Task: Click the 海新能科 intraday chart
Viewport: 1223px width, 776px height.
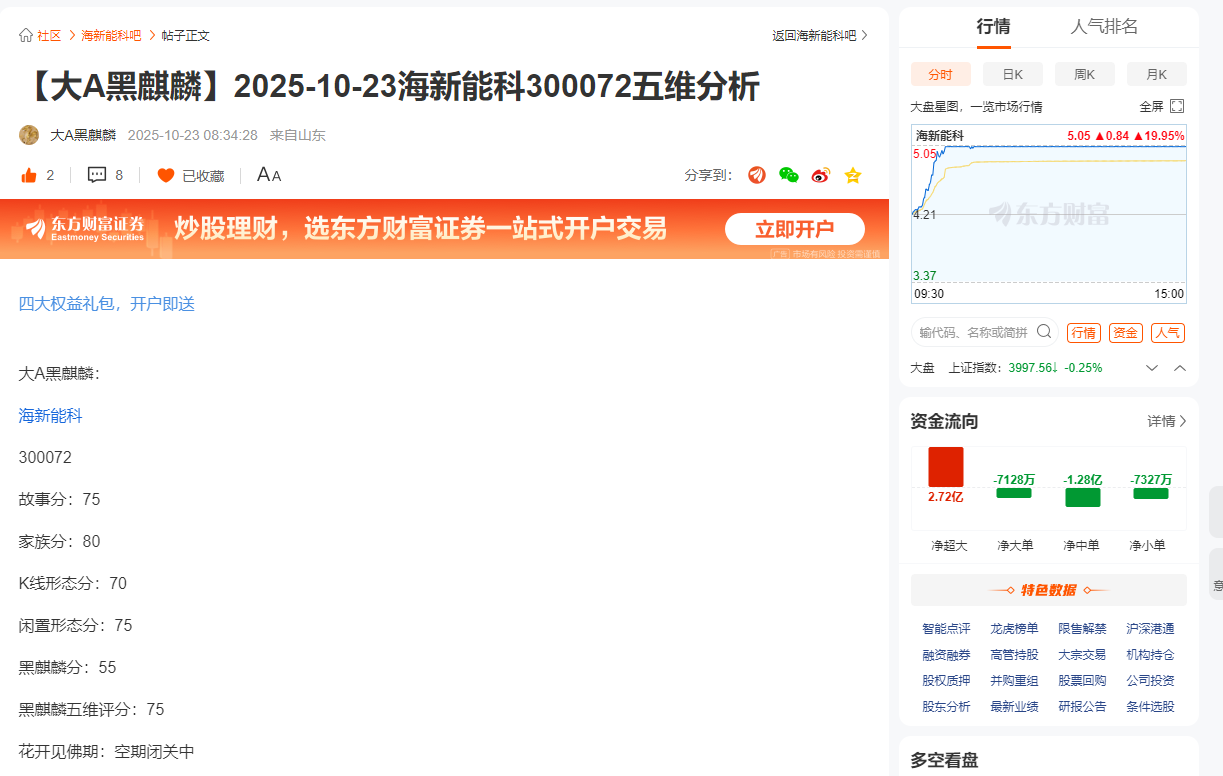Action: point(1049,214)
